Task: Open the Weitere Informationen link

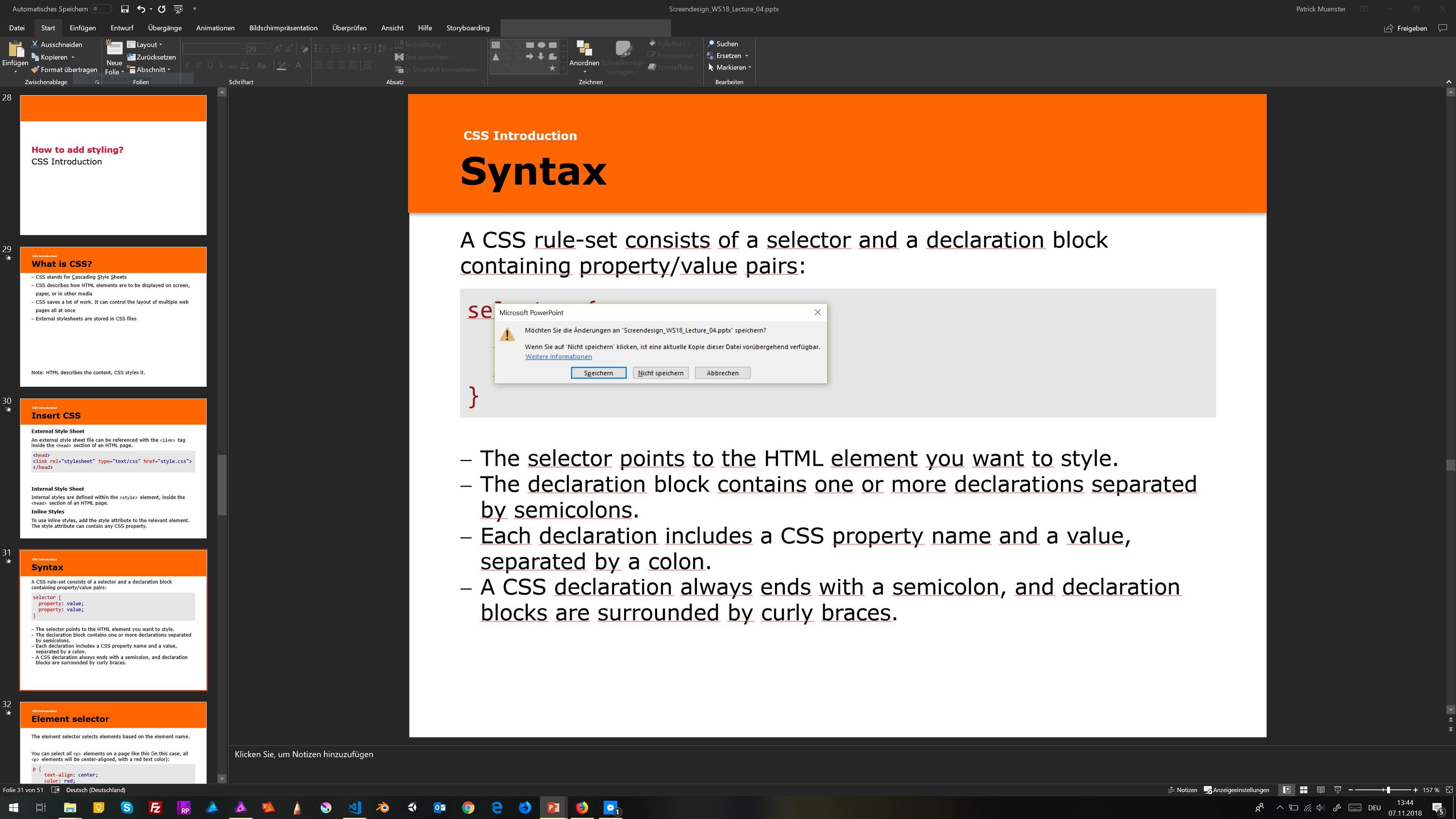Action: tap(559, 357)
